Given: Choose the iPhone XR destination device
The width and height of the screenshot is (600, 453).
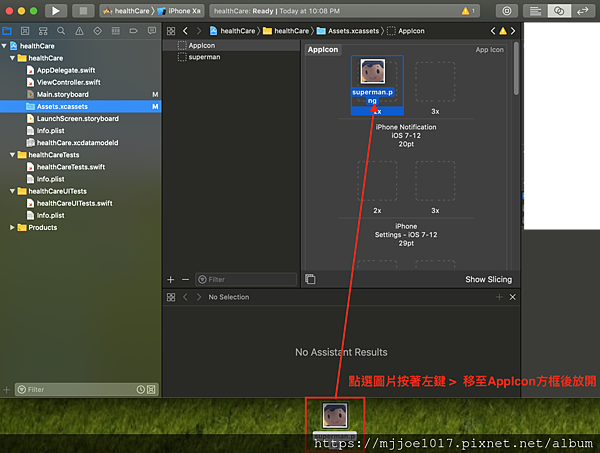Looking at the screenshot, I should point(179,11).
